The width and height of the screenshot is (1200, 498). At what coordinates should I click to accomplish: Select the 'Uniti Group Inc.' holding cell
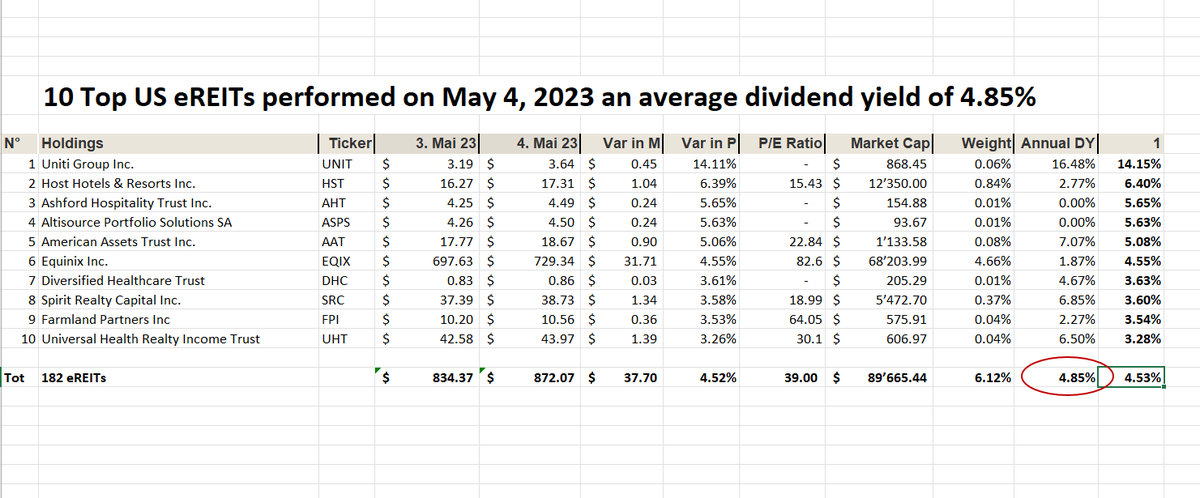[178, 163]
